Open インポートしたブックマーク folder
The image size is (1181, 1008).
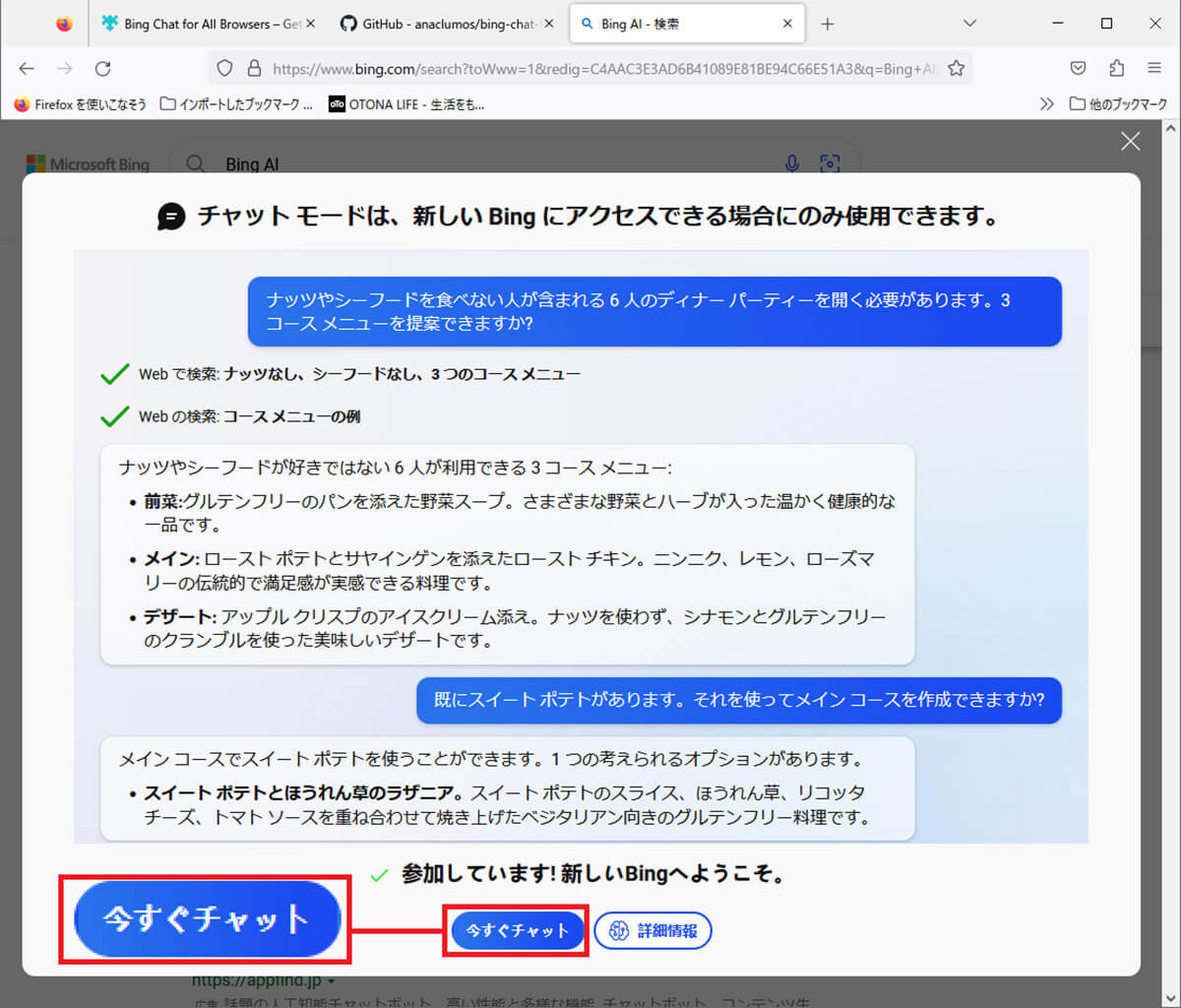[x=236, y=103]
